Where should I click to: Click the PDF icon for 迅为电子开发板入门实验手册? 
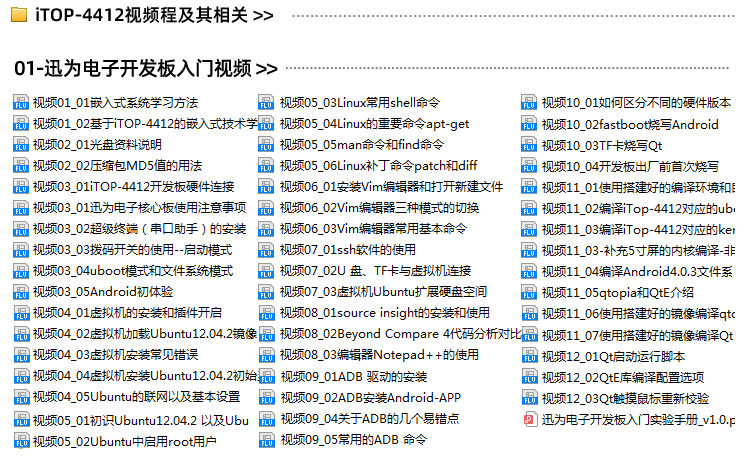coord(529,419)
